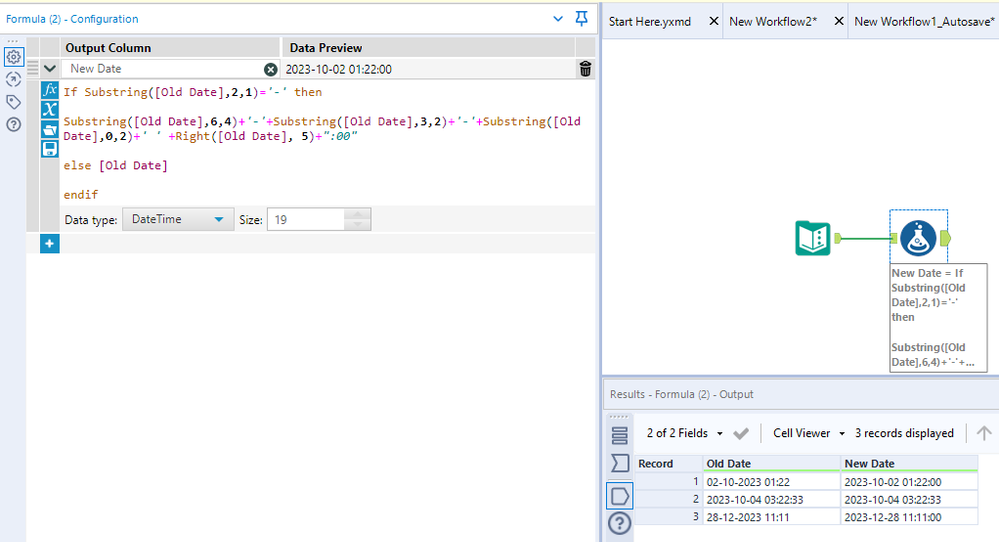Click the Formula tool annotation text
The image size is (999, 542).
point(938,317)
